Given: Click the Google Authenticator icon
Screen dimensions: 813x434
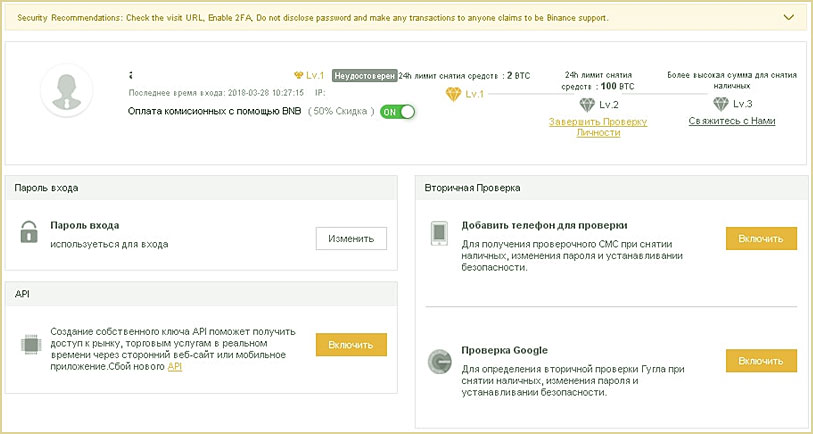Looking at the screenshot, I should point(439,361).
